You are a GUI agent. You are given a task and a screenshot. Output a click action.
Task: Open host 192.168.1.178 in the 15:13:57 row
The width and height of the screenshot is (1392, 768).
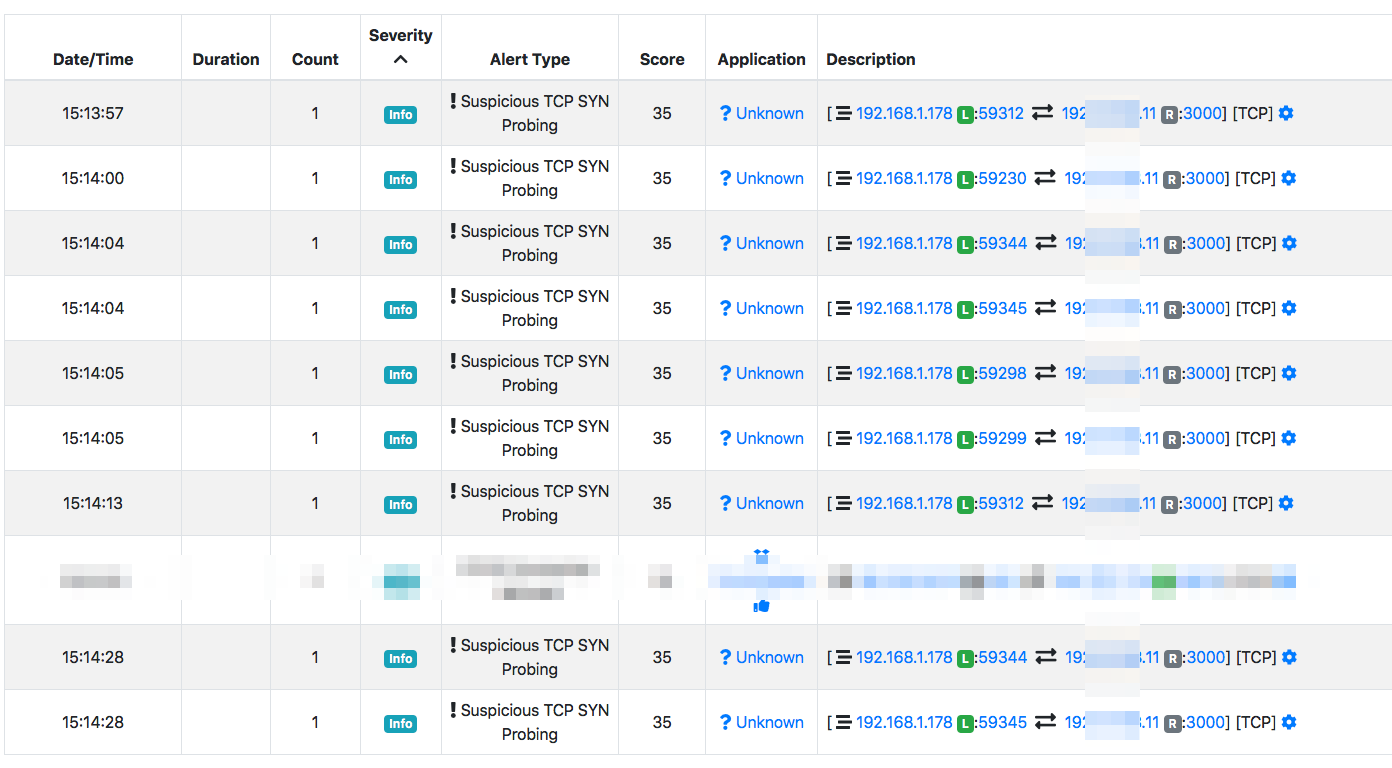pyautogui.click(x=904, y=113)
